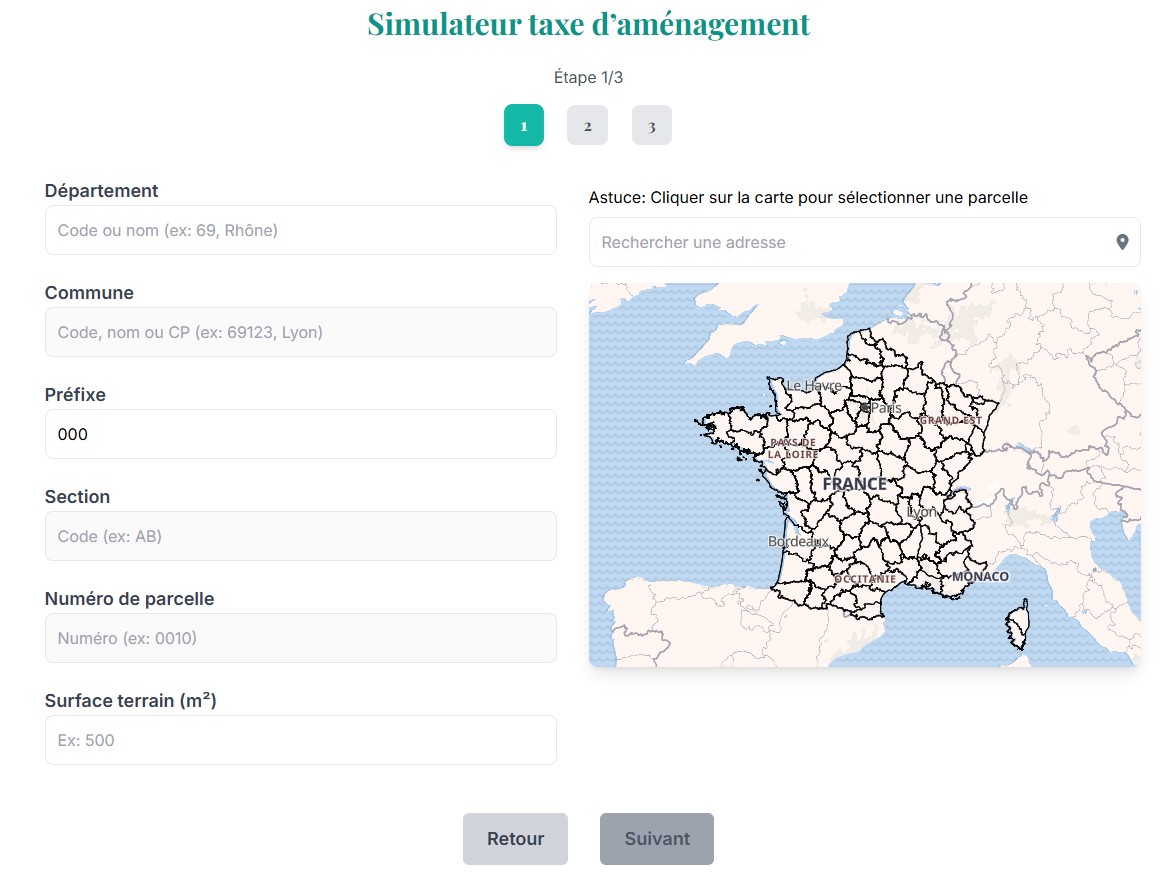This screenshot has height=874, width=1171.
Task: Click the Corsica island on the map
Action: 1016,626
